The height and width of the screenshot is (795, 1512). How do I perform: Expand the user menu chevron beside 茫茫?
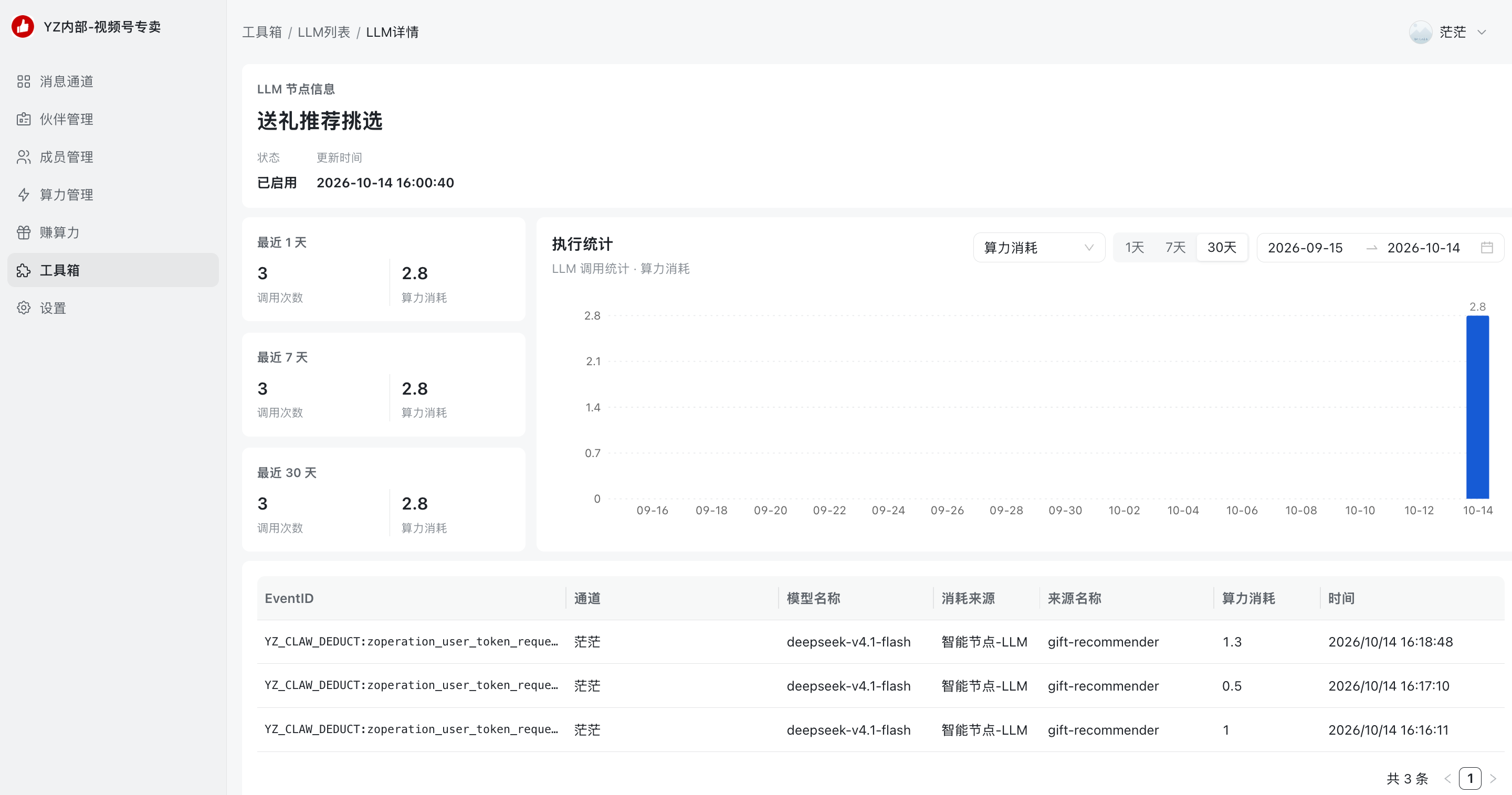coord(1482,32)
